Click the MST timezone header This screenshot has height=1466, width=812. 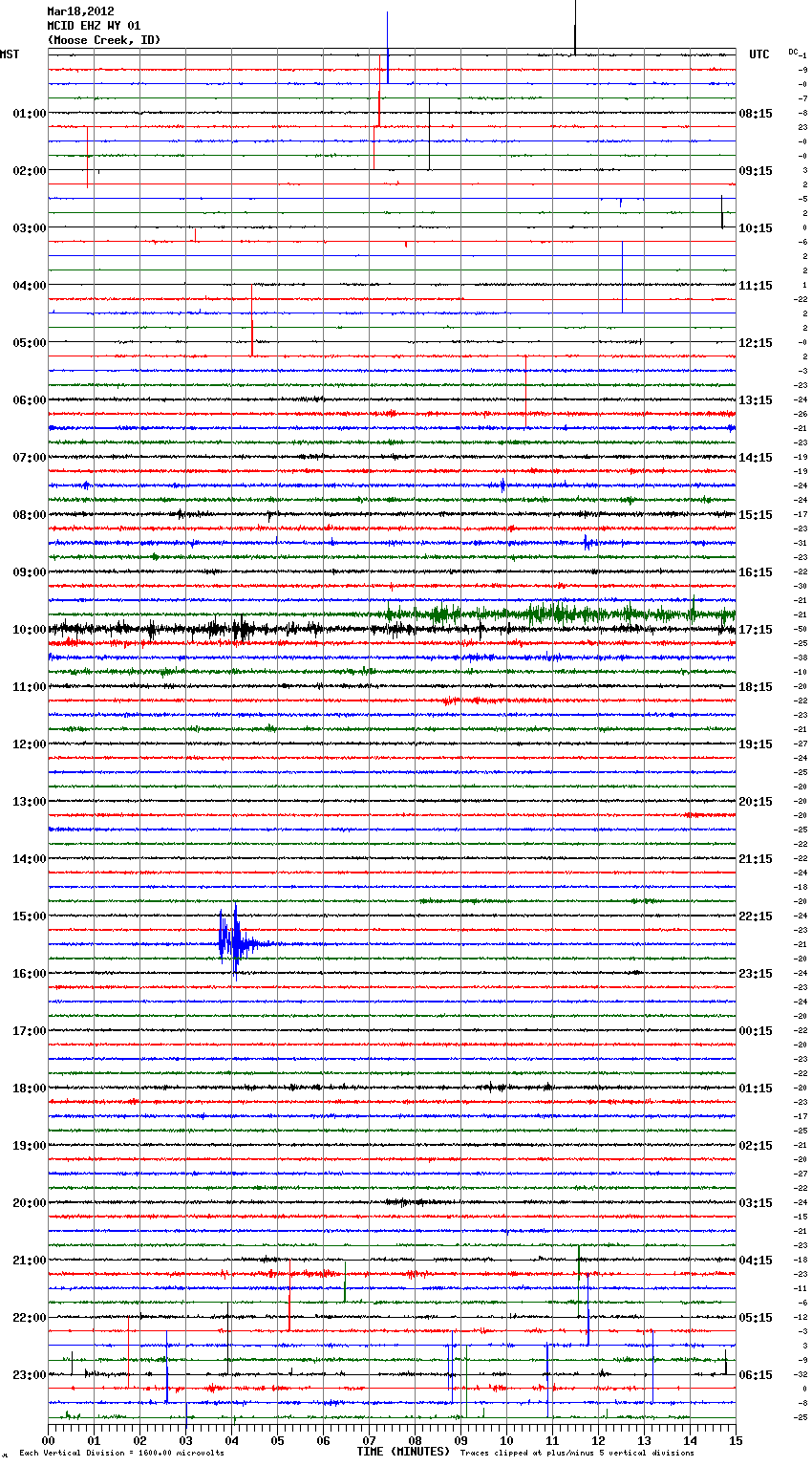click(10, 54)
